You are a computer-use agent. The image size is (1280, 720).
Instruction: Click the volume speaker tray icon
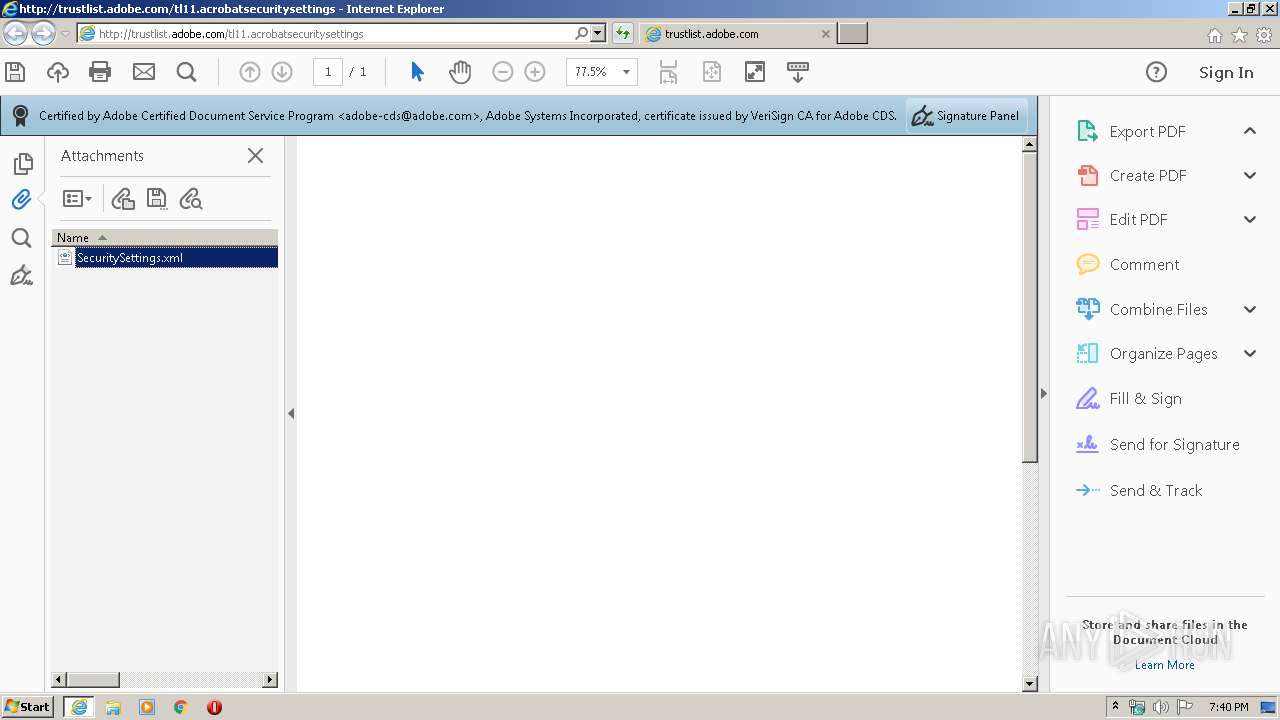(1160, 707)
